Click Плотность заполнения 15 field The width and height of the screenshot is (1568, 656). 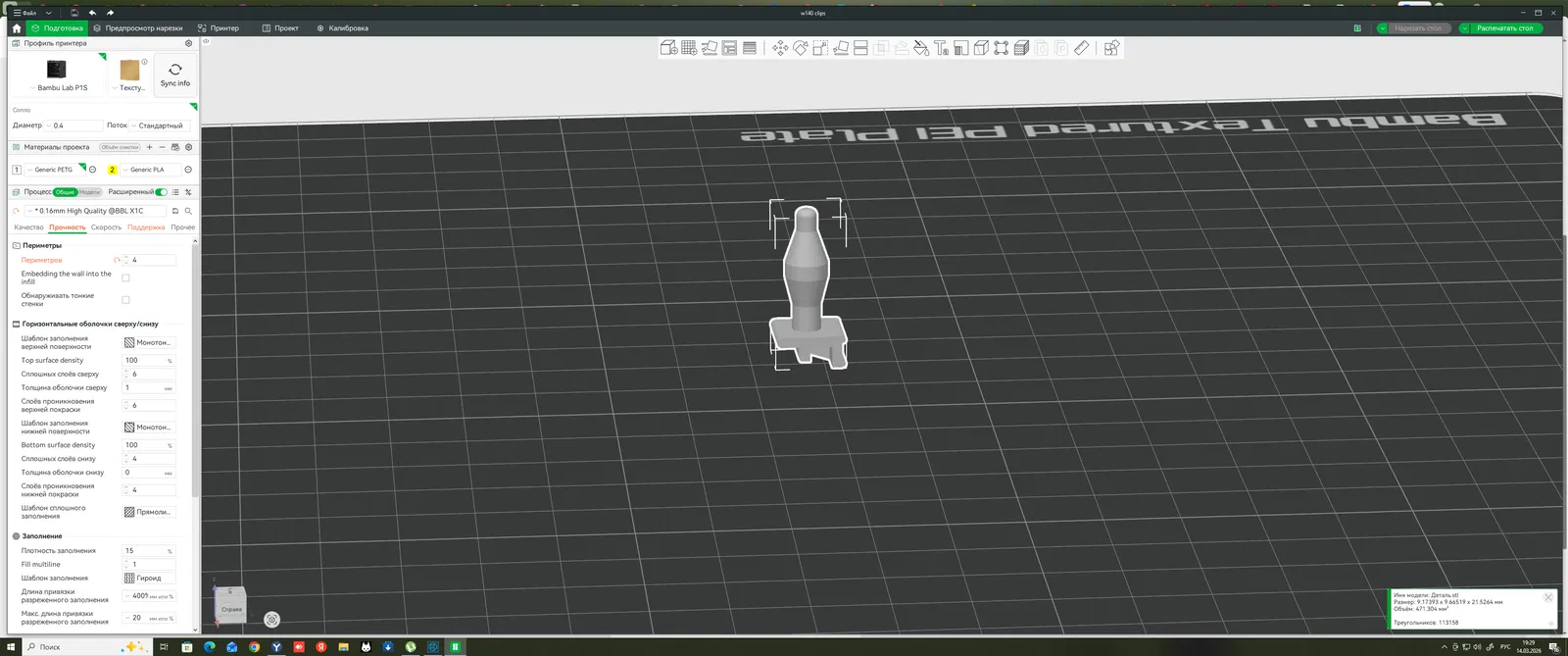(x=149, y=550)
